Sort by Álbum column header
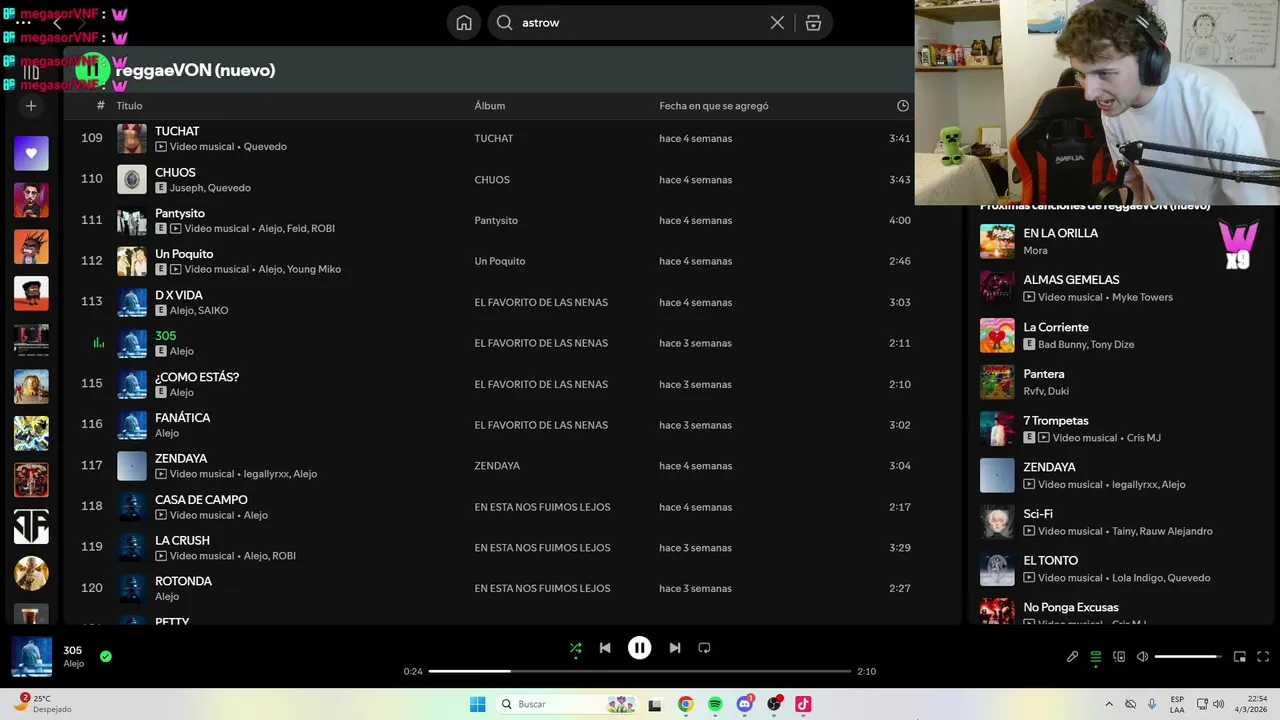This screenshot has width=1280, height=720. (x=489, y=105)
